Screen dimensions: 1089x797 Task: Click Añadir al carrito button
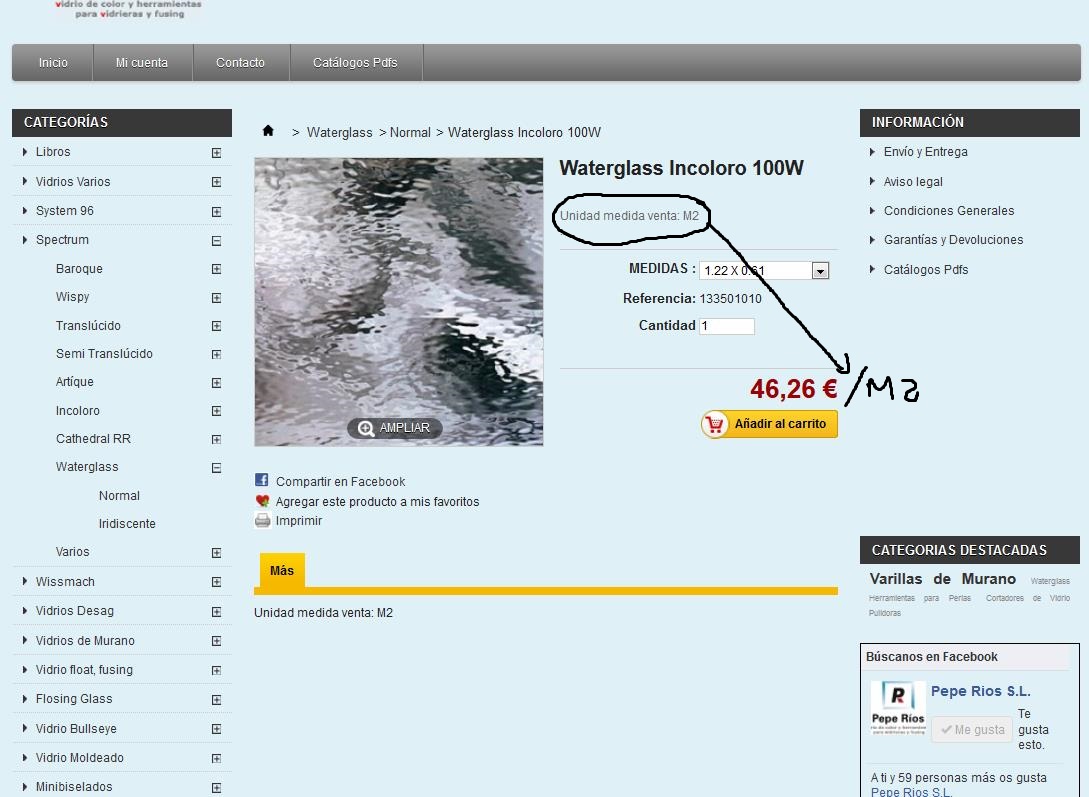point(769,424)
